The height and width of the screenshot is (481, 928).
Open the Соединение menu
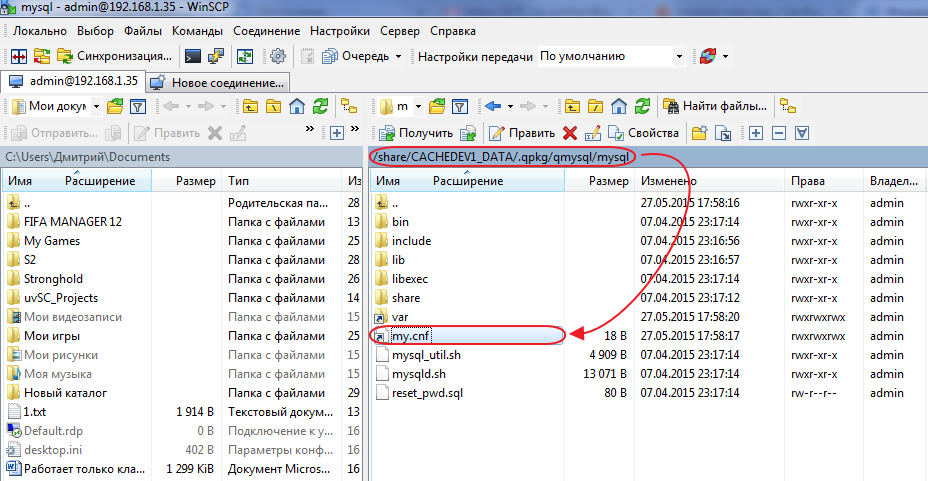(266, 31)
